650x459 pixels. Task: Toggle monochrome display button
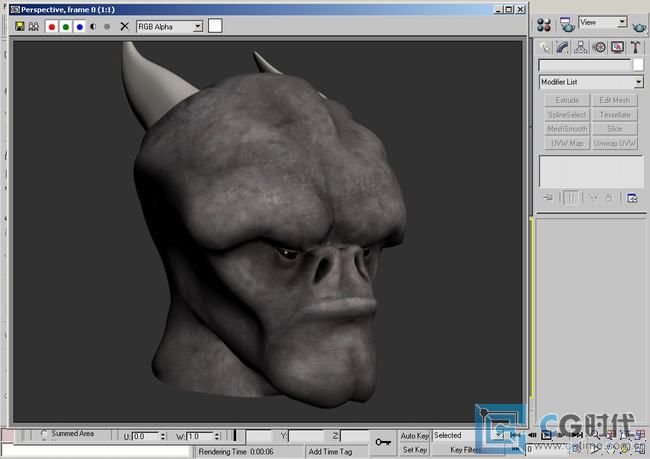click(107, 27)
